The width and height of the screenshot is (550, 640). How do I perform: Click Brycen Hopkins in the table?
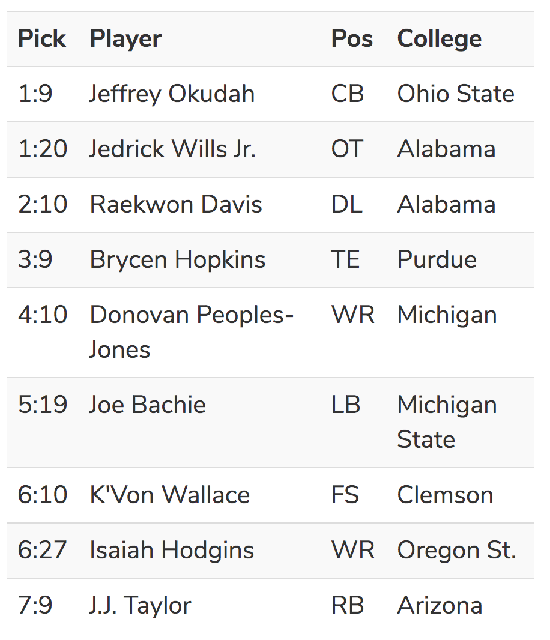[x=177, y=260]
